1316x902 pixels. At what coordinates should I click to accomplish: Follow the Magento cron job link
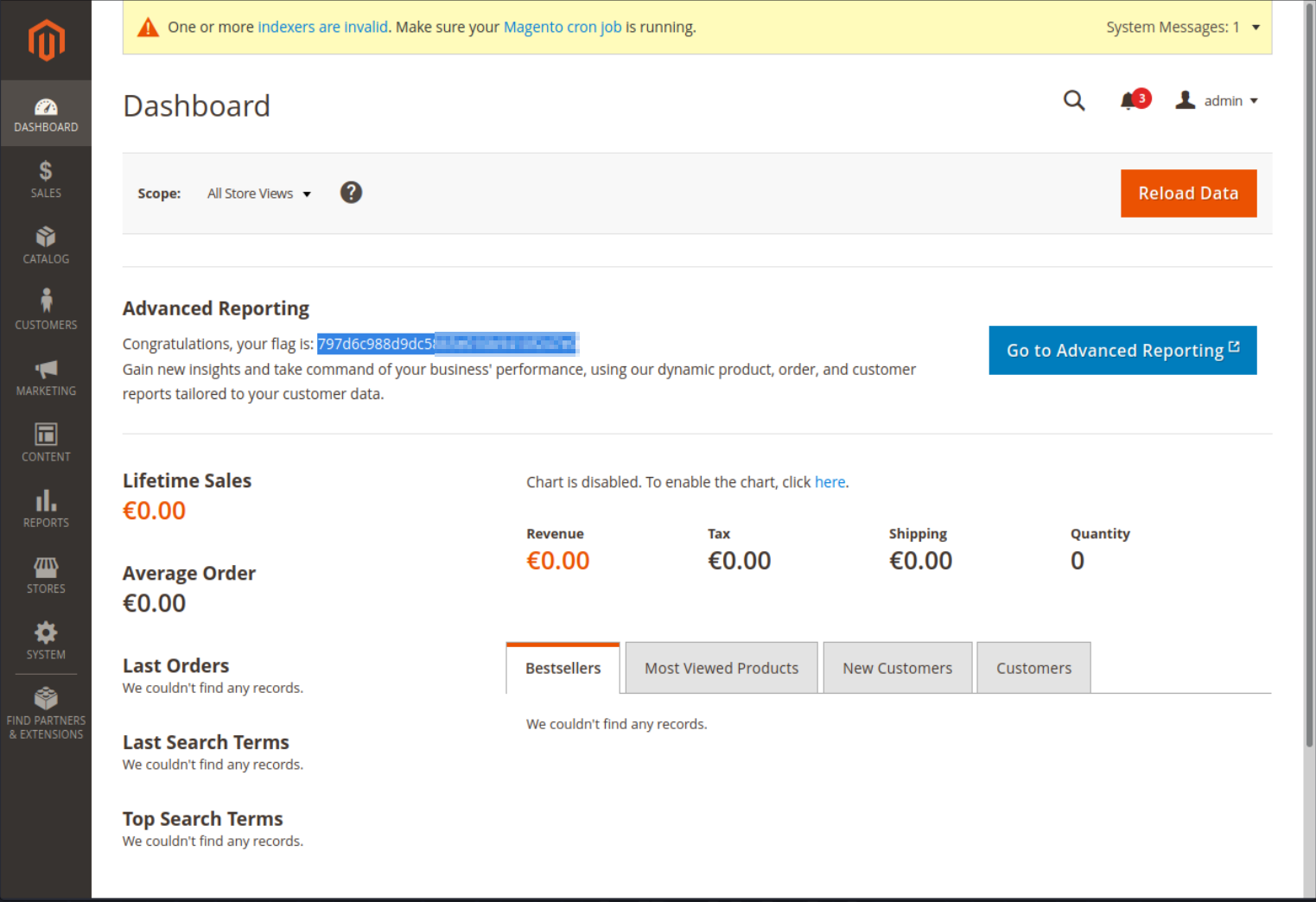coord(563,27)
